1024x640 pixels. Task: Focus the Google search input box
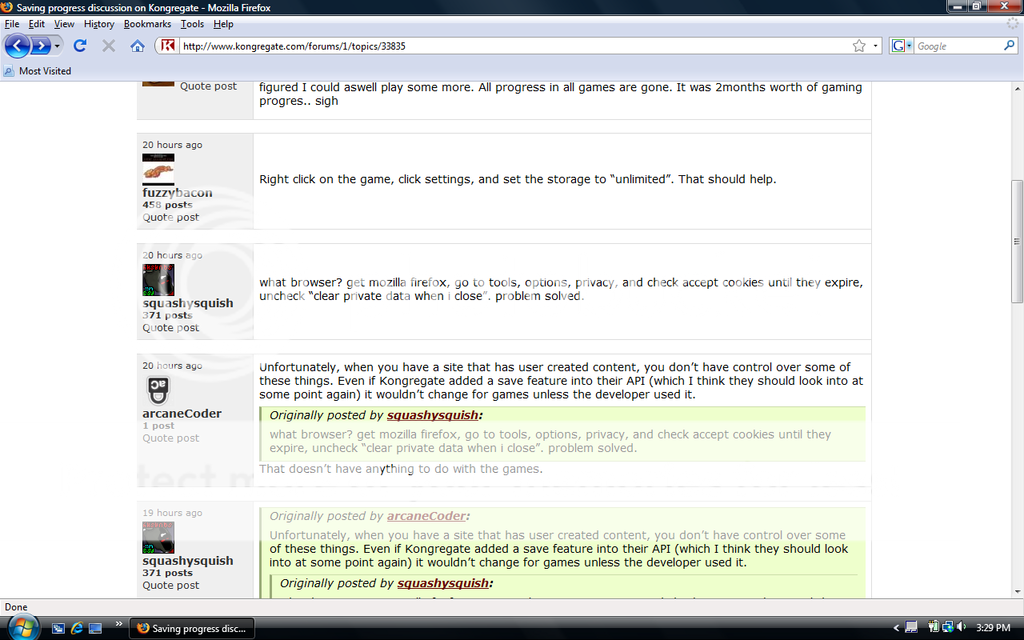[958, 46]
